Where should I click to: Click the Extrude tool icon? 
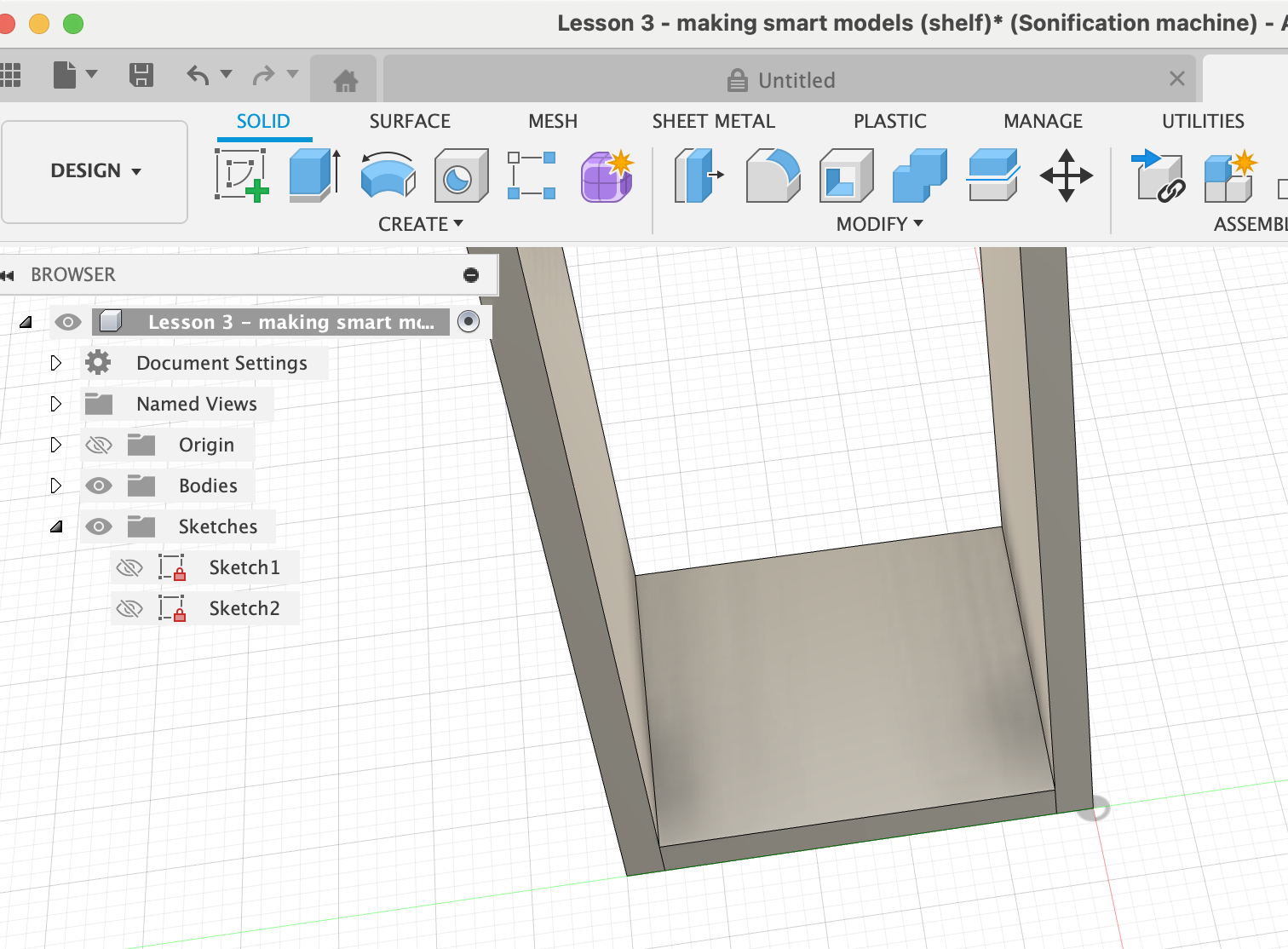[x=313, y=175]
